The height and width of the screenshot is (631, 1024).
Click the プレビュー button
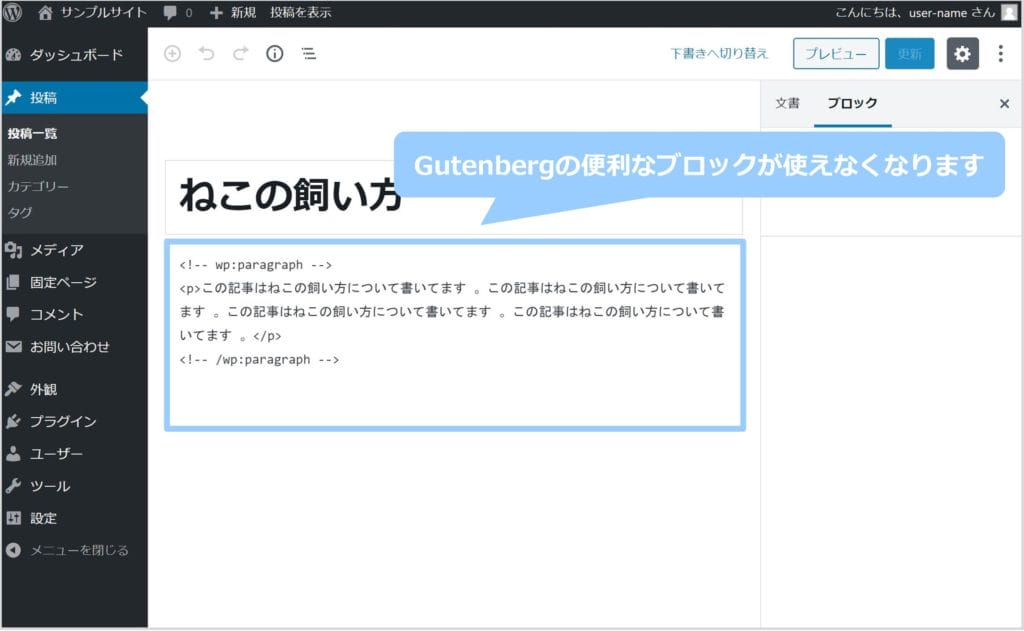click(x=836, y=54)
